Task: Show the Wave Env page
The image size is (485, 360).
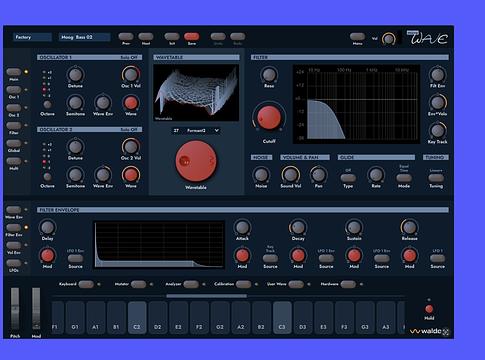Action: (x=14, y=210)
